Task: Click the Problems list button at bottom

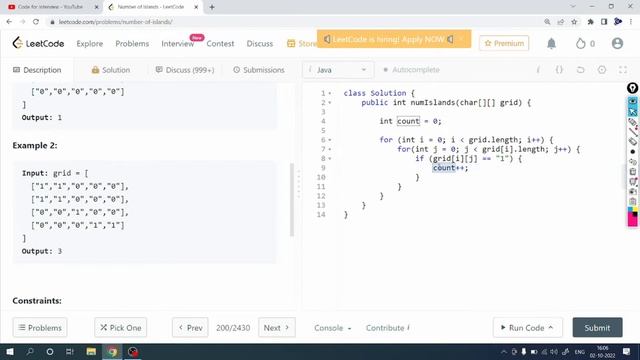Action: [x=40, y=327]
